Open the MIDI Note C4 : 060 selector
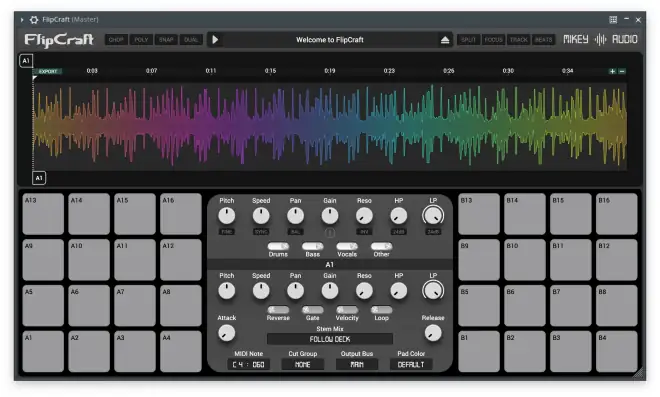Screen dimensions: 660x397 tap(248, 365)
